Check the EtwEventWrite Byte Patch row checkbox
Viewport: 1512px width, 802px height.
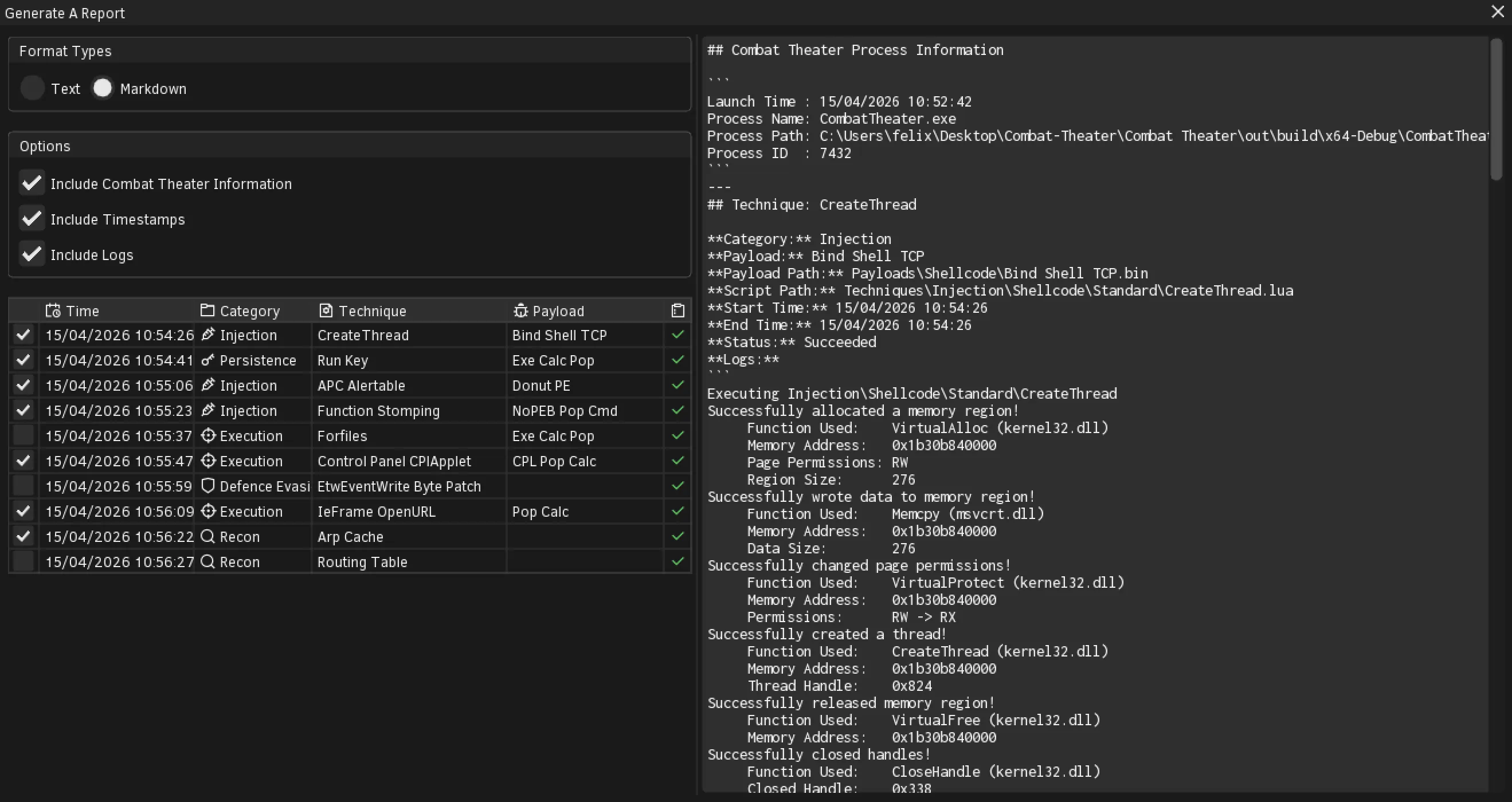pyautogui.click(x=23, y=486)
